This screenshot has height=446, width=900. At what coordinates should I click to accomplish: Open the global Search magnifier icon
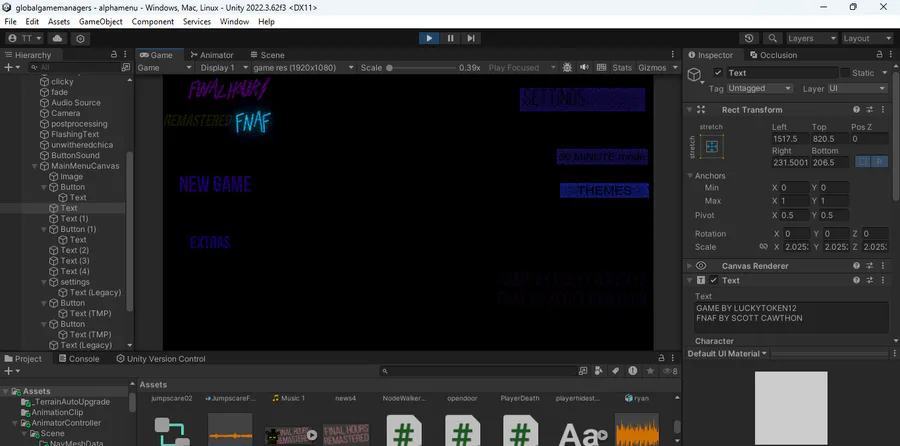(x=773, y=38)
